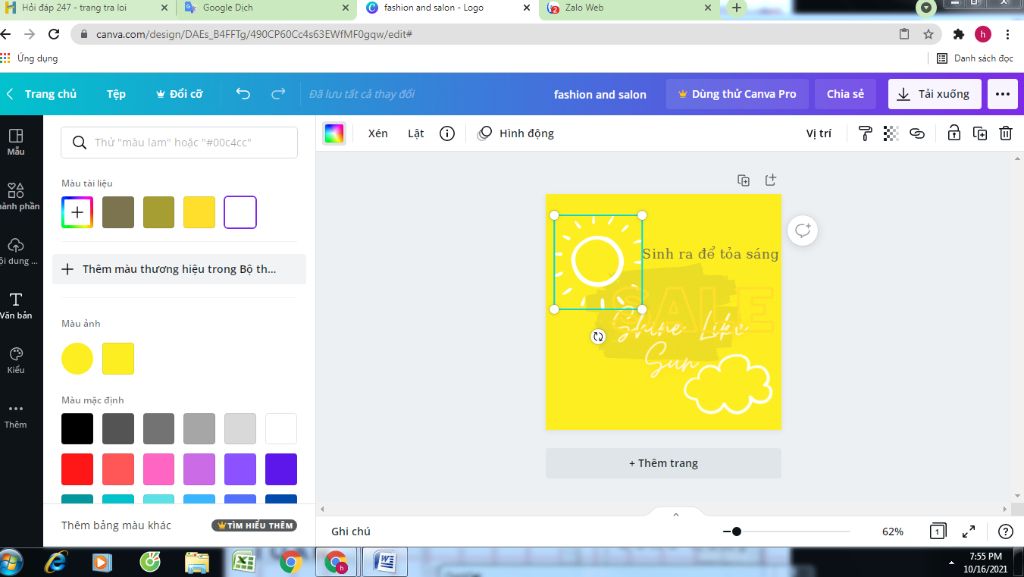The image size is (1024, 577).
Task: Click the Hình động animate option
Action: tap(516, 133)
